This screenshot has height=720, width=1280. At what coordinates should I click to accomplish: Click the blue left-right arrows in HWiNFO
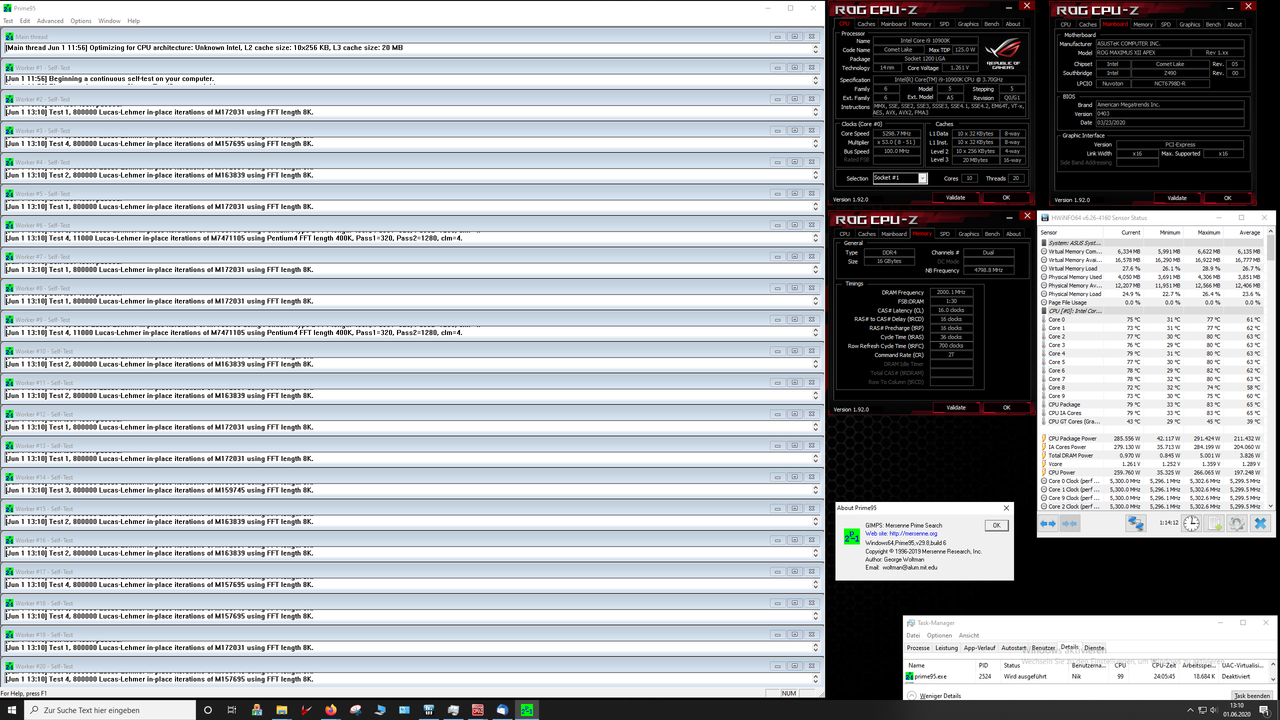[1047, 523]
